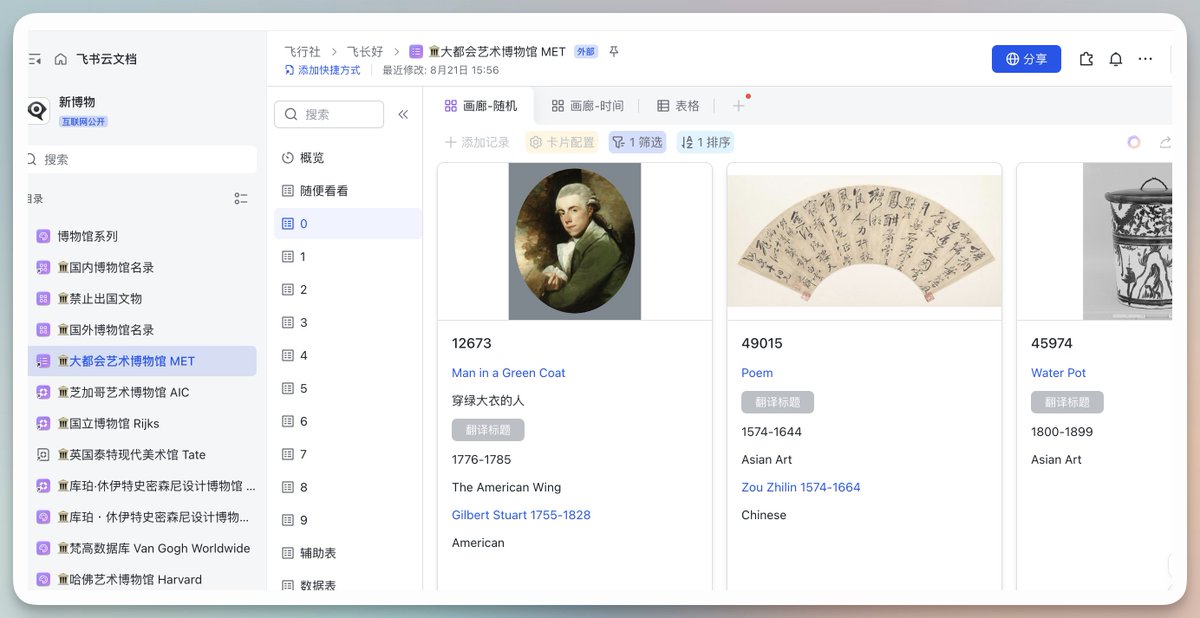Image resolution: width=1200 pixels, height=618 pixels.
Task: Open the 1 筛选 filter
Action: (637, 142)
